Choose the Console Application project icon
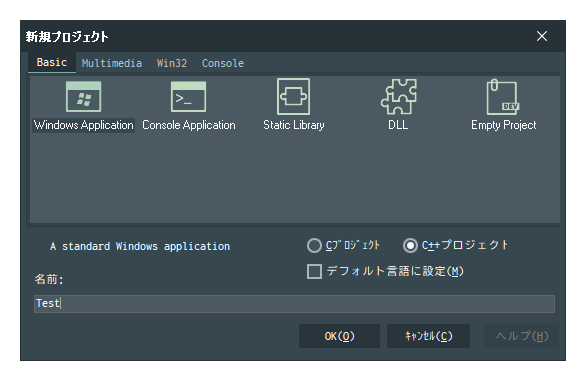The height and width of the screenshot is (381, 586). (x=188, y=97)
